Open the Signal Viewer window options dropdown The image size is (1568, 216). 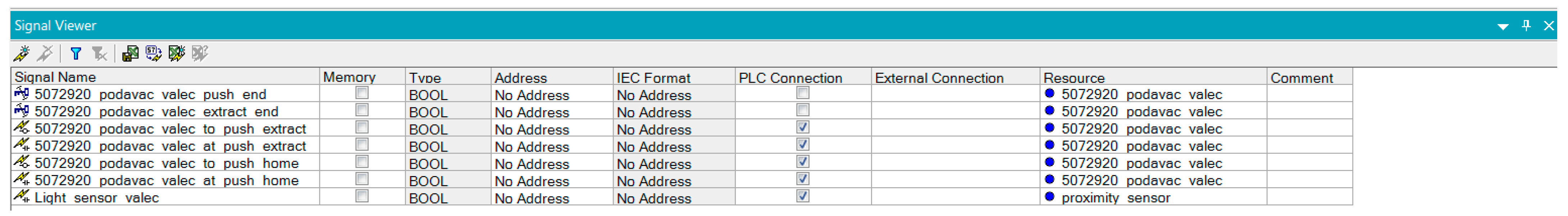click(1502, 26)
